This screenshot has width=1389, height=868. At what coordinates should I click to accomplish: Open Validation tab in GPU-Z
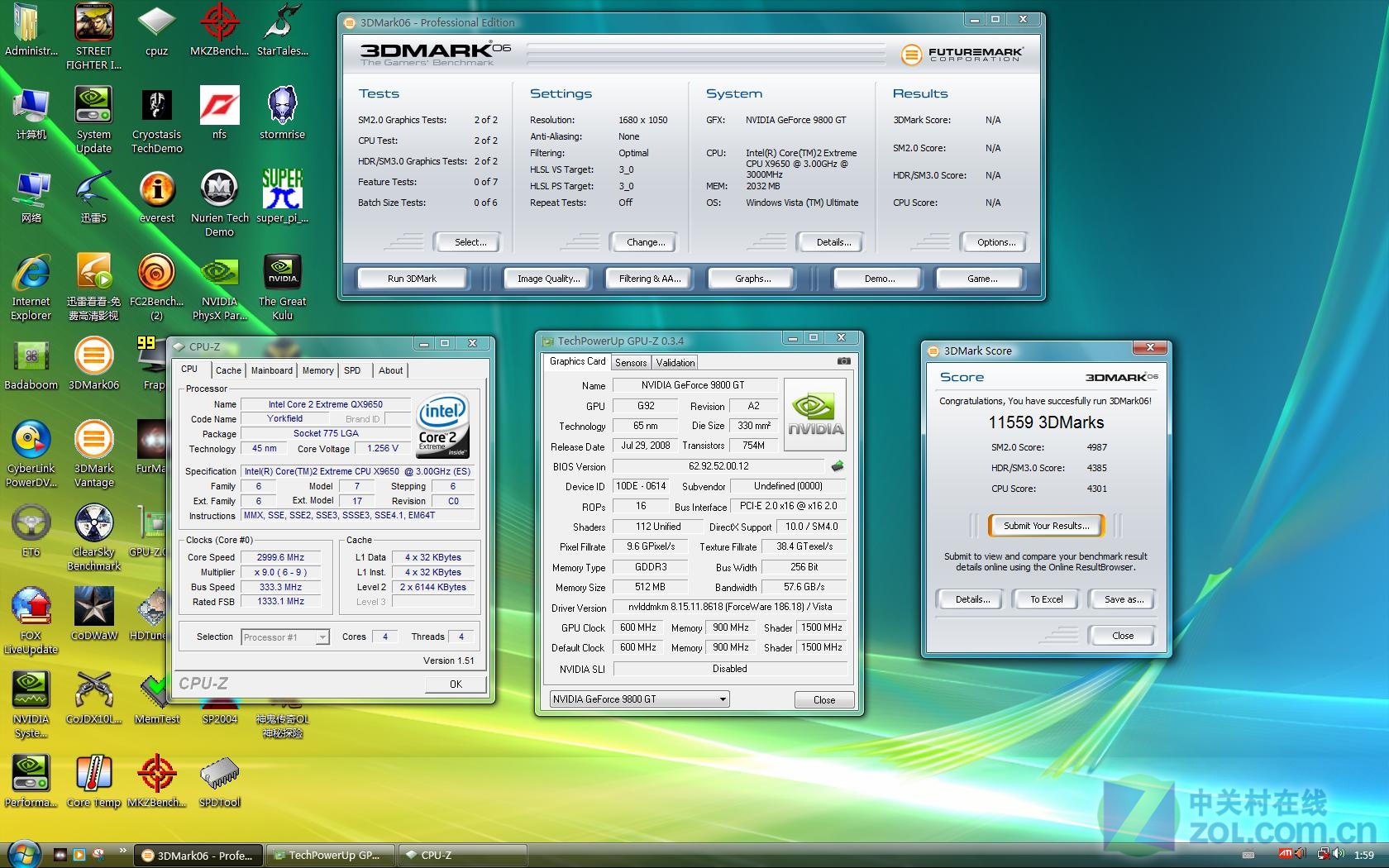675,363
